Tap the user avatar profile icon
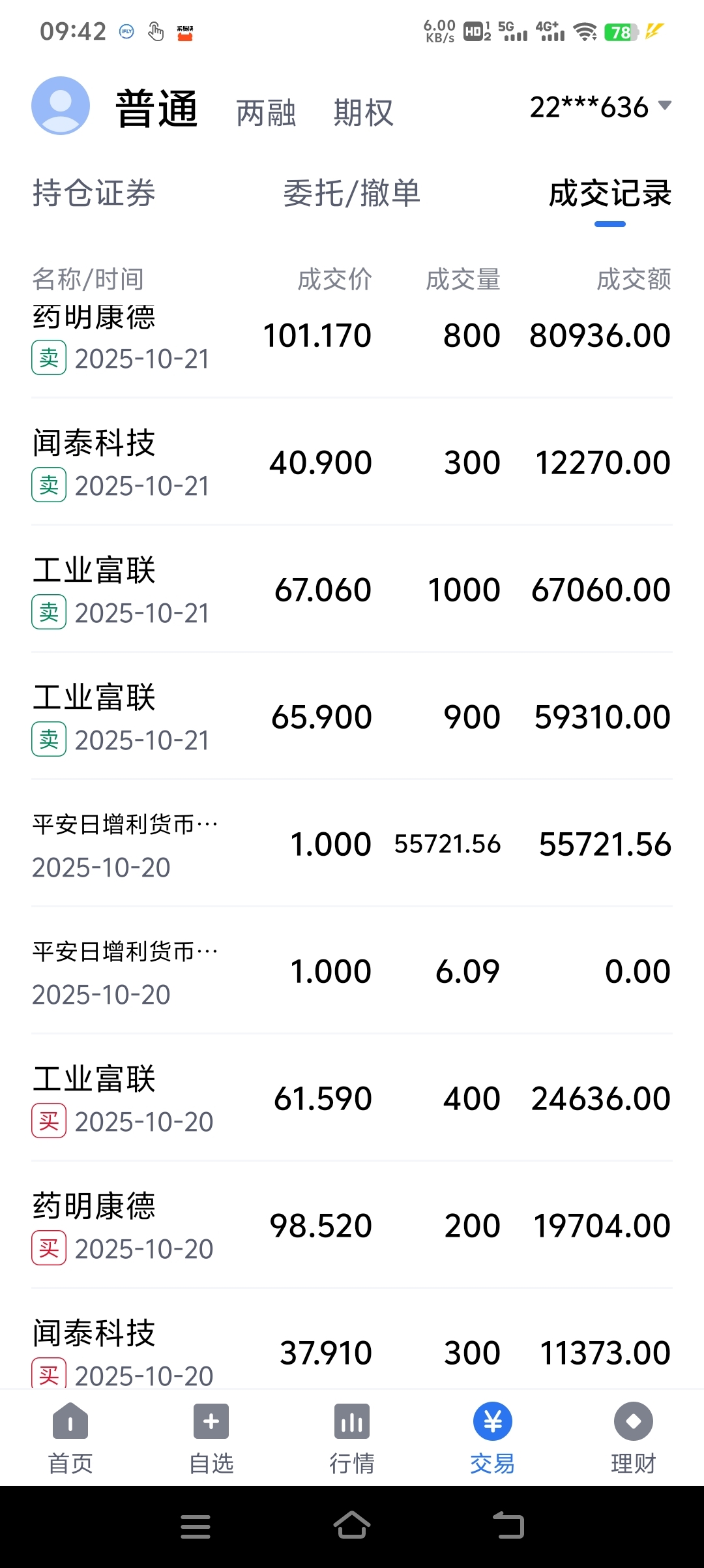The image size is (704, 1568). (x=61, y=106)
